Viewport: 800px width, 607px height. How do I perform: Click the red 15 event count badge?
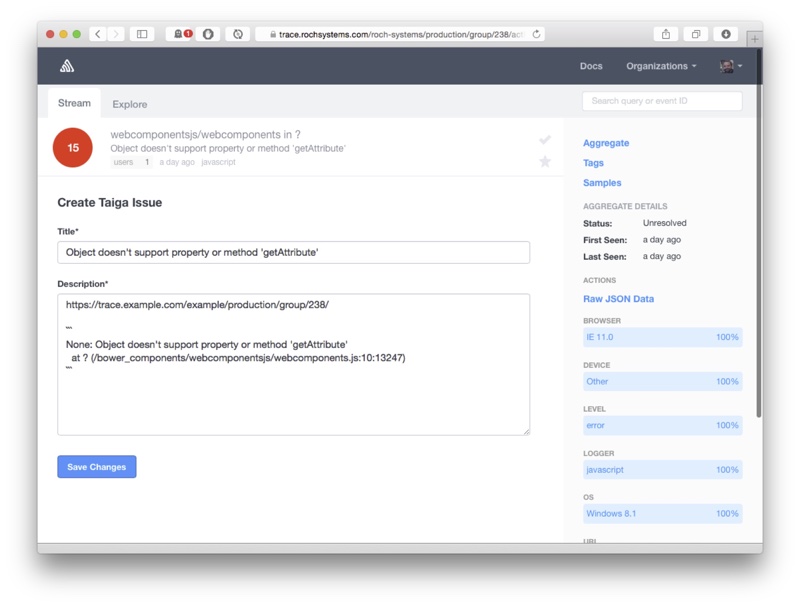(73, 148)
